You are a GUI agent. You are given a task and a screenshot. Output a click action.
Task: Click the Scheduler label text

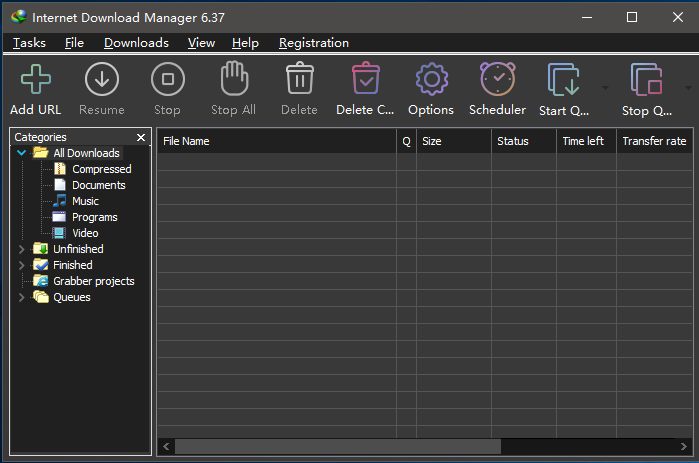click(498, 110)
